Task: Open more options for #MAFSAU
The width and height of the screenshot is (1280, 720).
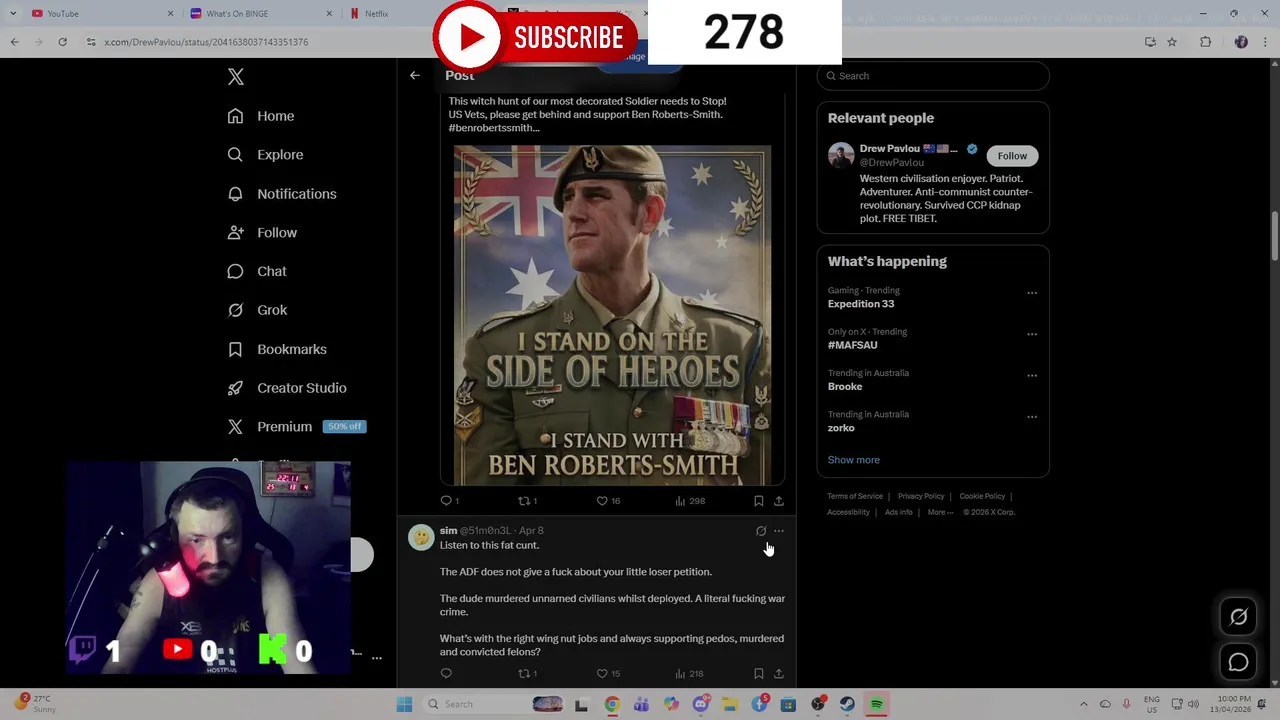Action: [1032, 334]
